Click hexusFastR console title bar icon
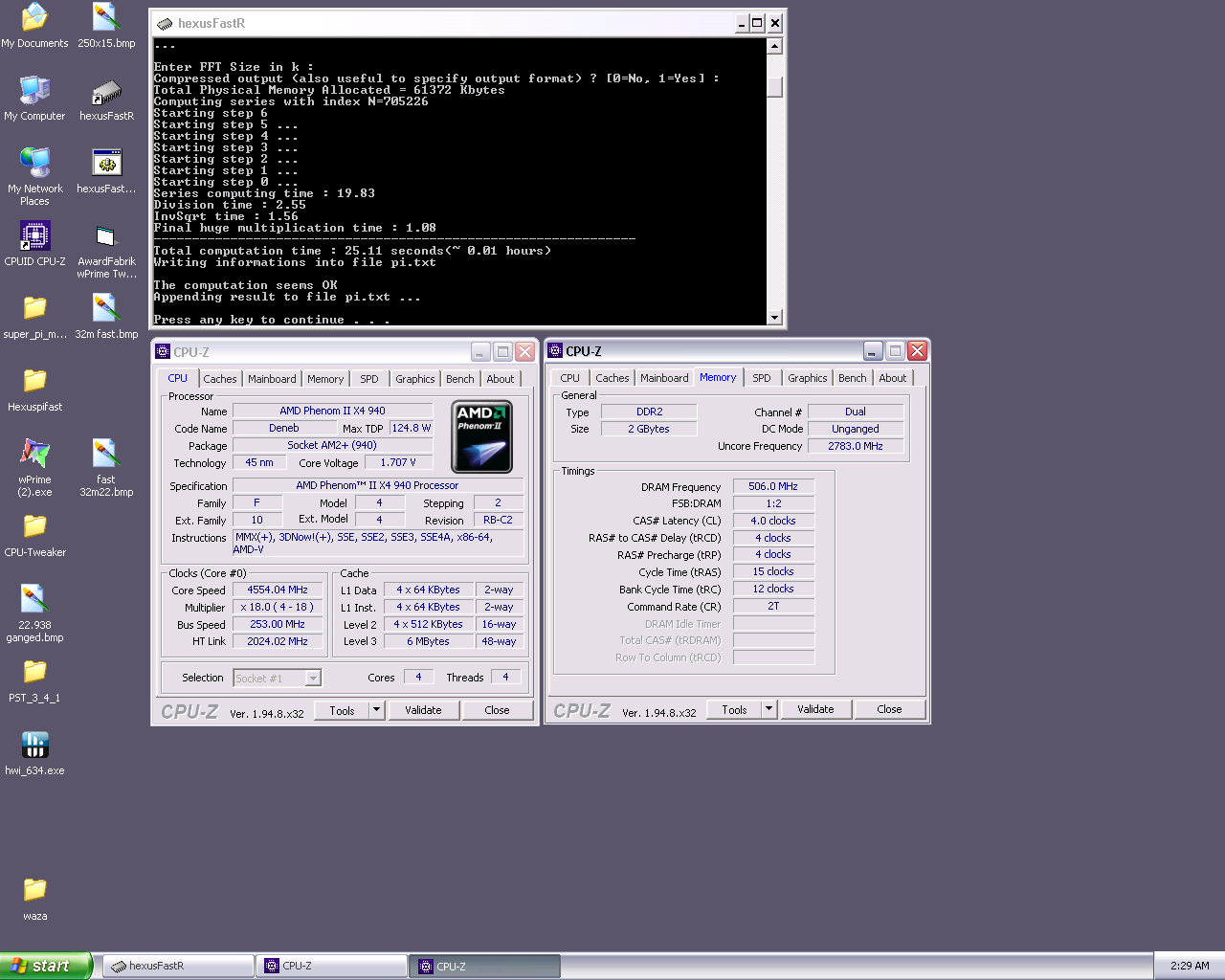 (x=165, y=24)
